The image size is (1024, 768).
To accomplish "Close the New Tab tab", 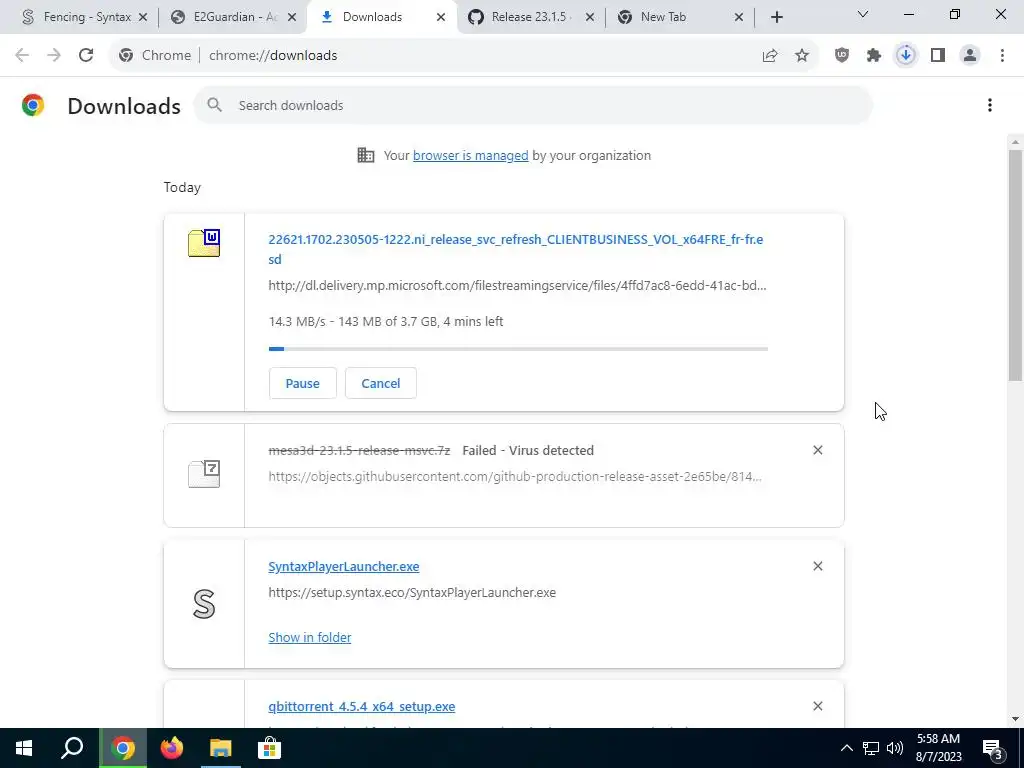I will [x=739, y=17].
